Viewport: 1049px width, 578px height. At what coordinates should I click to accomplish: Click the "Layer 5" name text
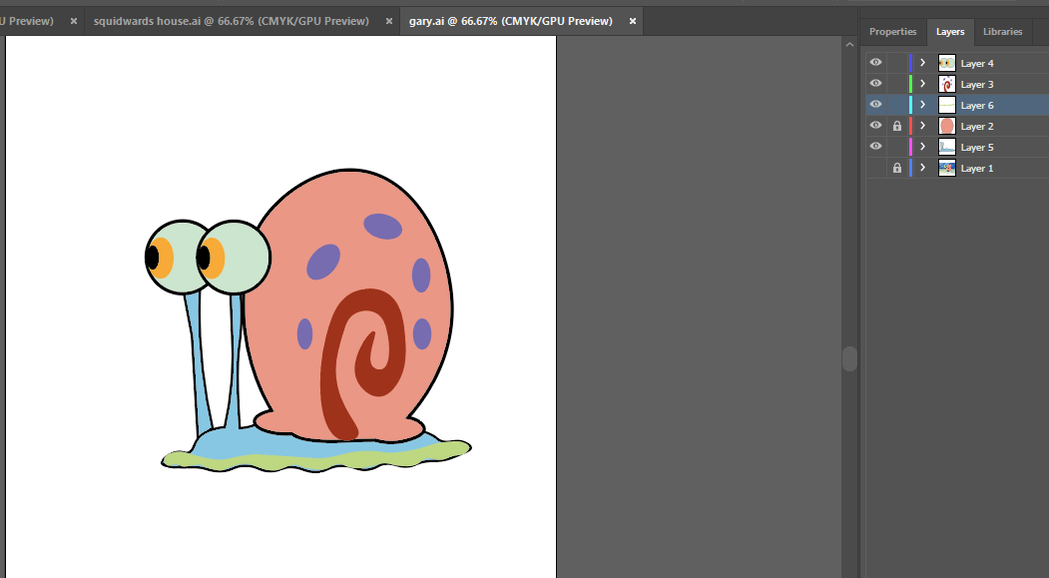point(977,147)
